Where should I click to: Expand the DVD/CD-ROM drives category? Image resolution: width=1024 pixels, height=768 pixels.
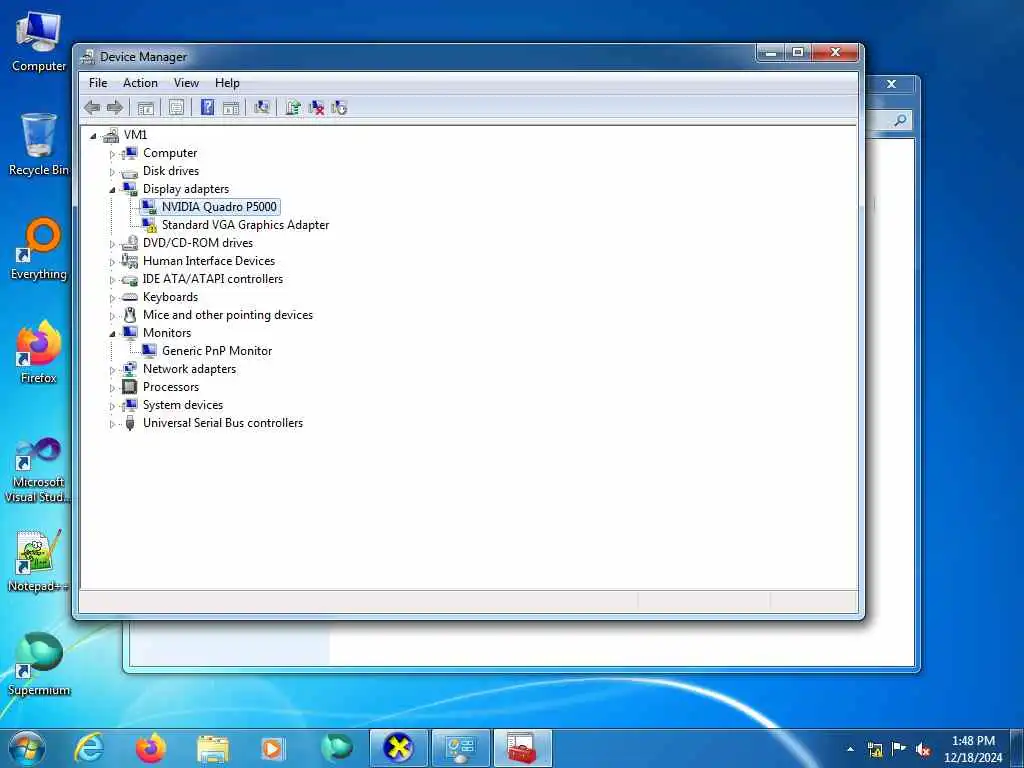(x=112, y=244)
